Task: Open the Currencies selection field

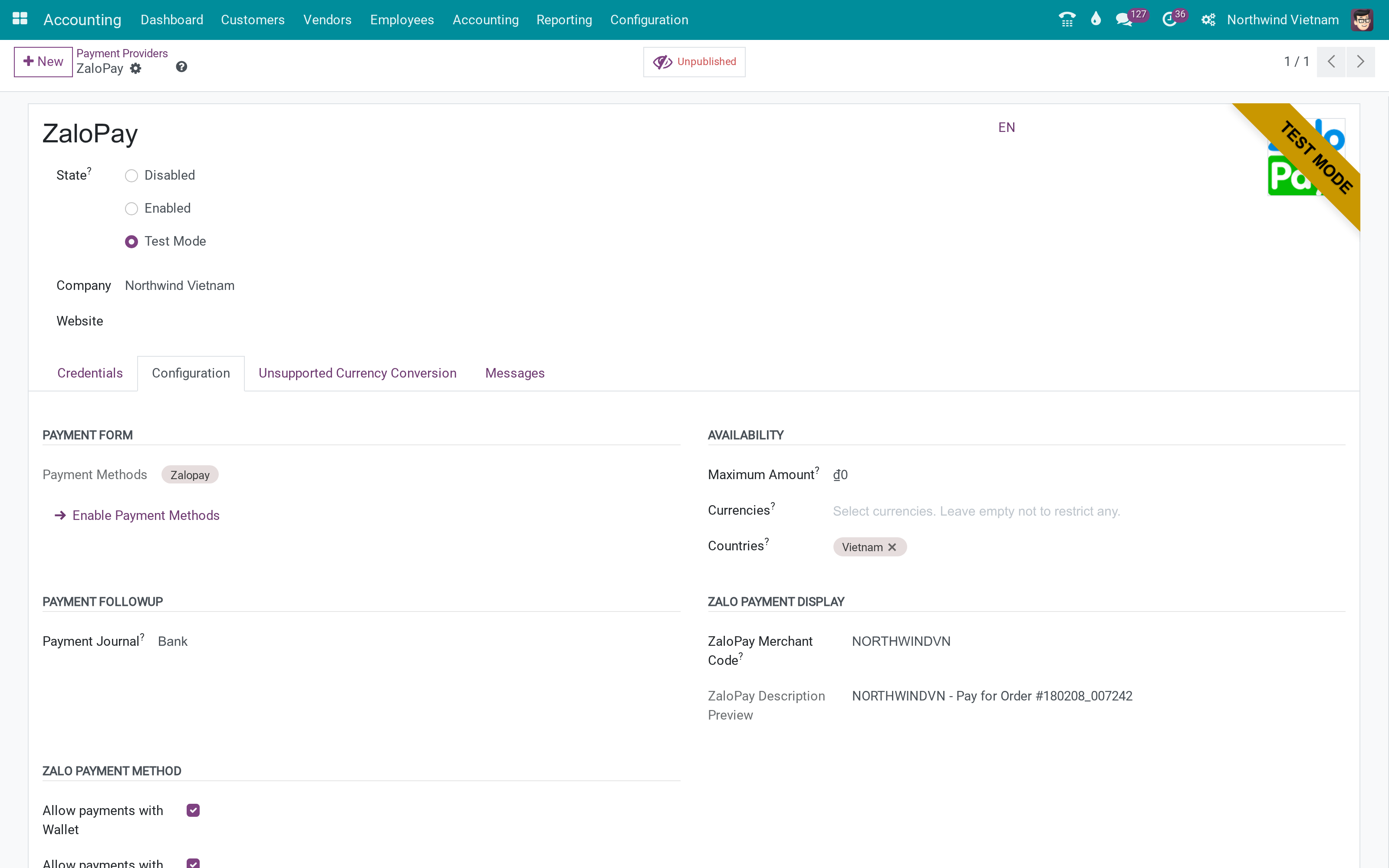Action: [x=1089, y=511]
